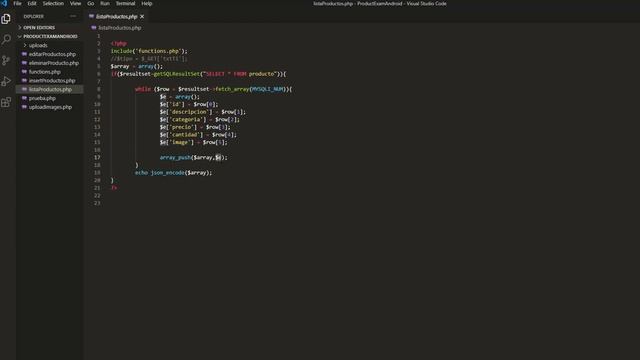Screen dimensions: 640x360
Task: Open uploadimages.php from the explorer
Action: click(50, 107)
